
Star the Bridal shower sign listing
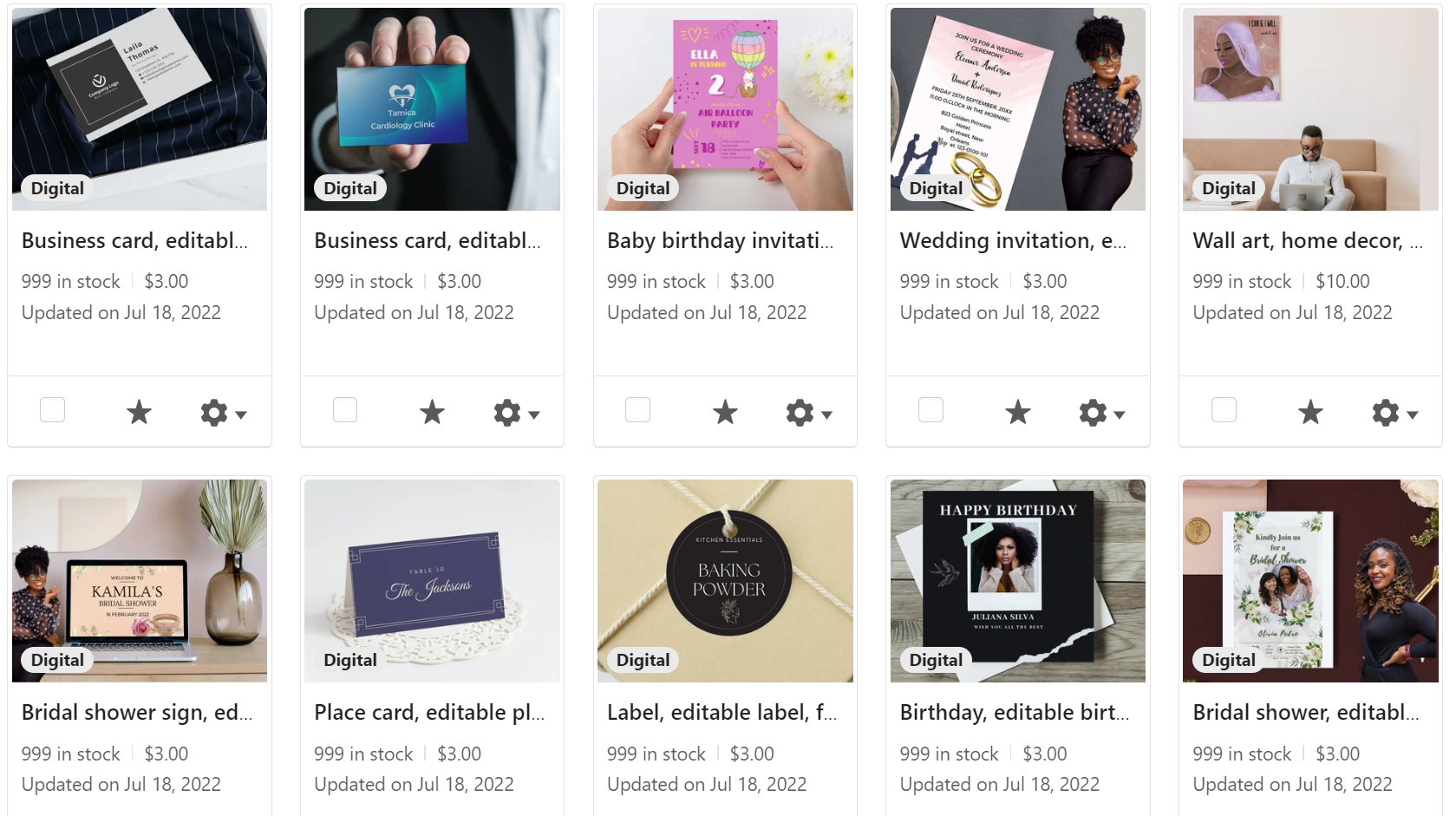click(139, 813)
